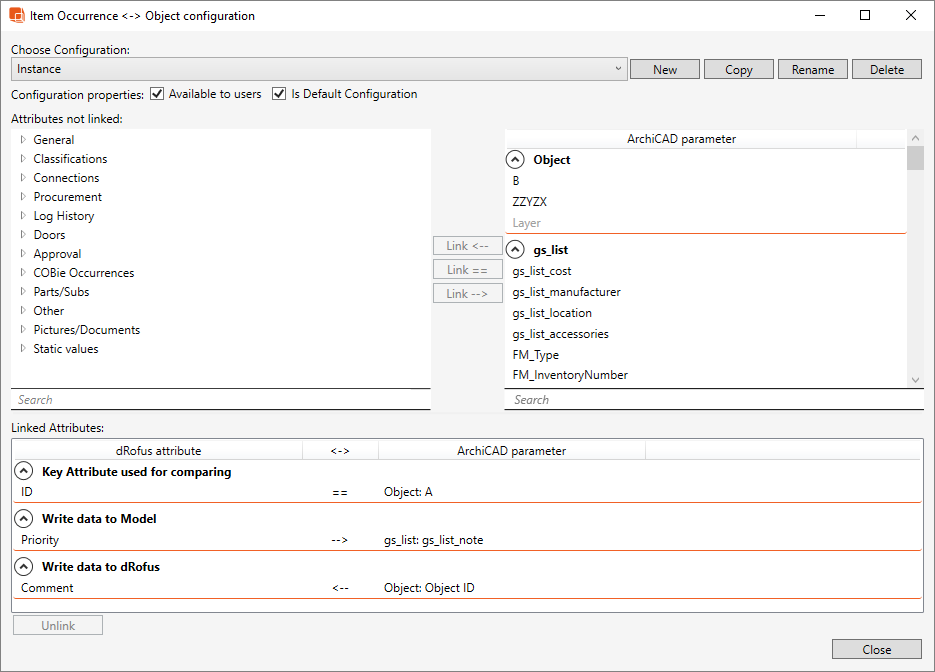Collapse Key Attribute used for comparing section
The height and width of the screenshot is (672, 935).
click(23, 472)
